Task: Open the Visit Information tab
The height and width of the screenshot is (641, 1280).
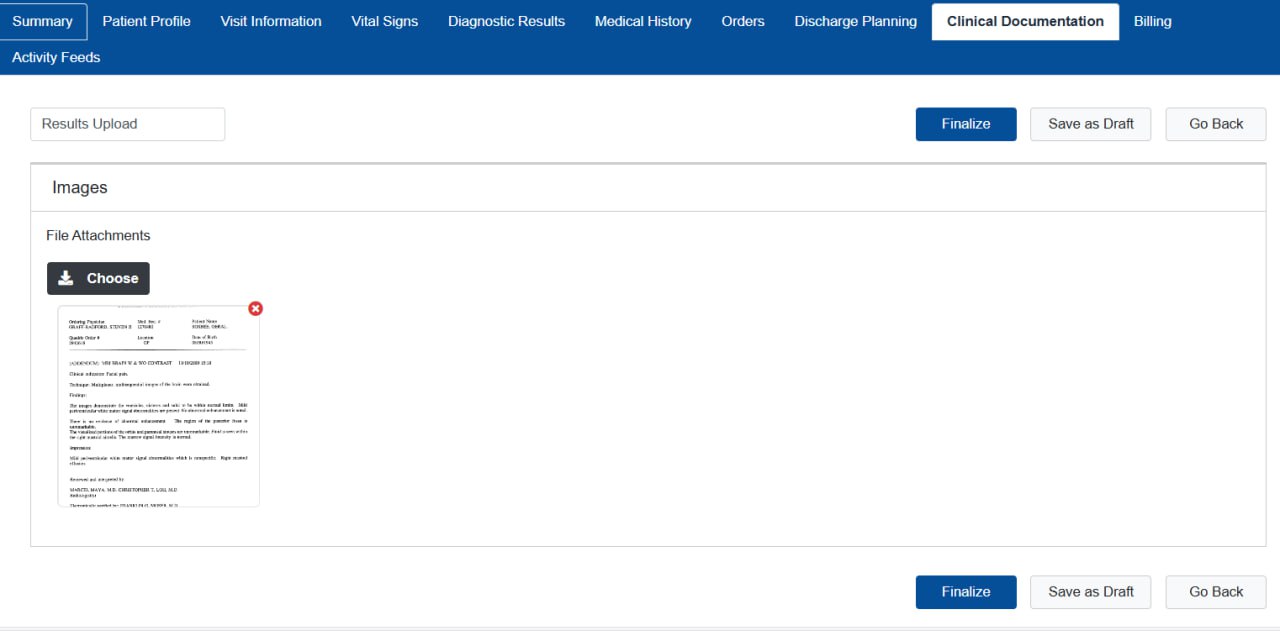Action: [271, 21]
